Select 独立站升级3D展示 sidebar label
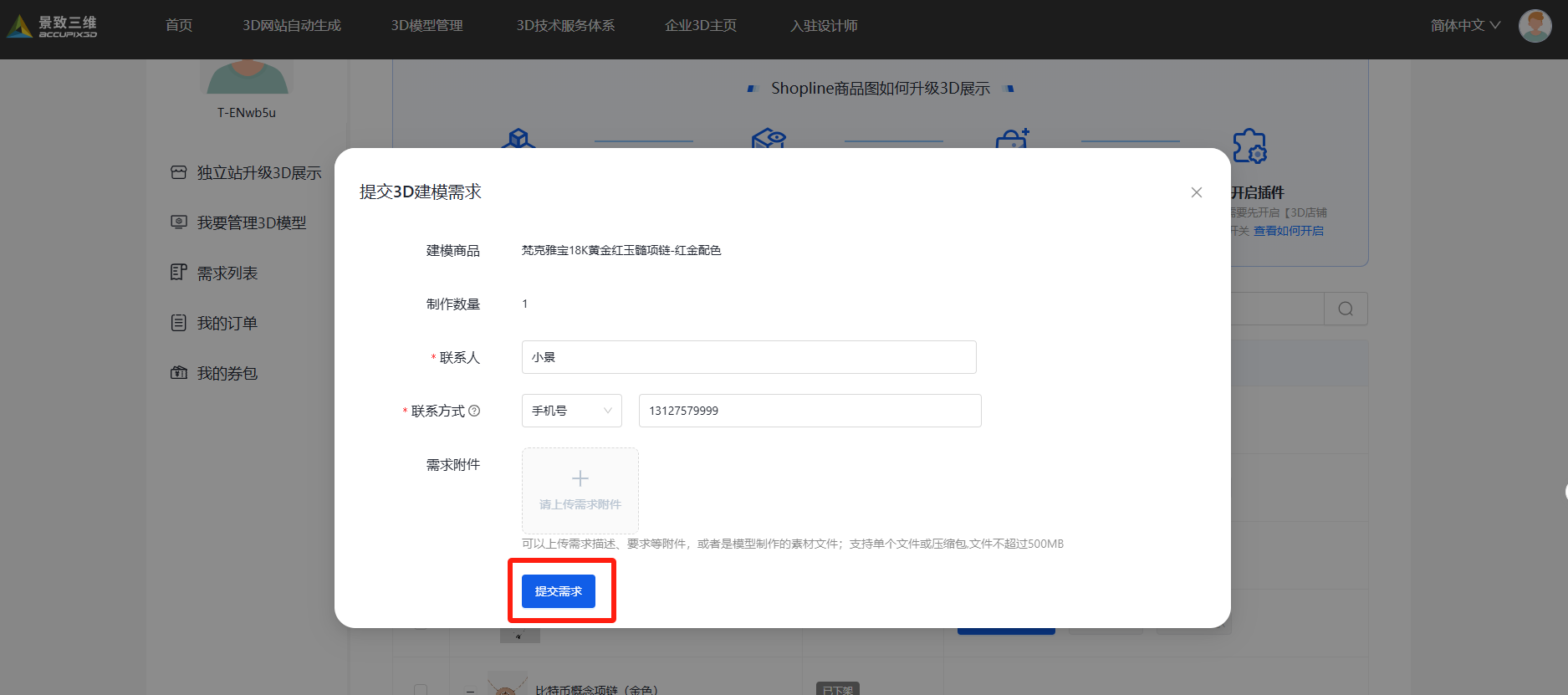 click(x=259, y=173)
